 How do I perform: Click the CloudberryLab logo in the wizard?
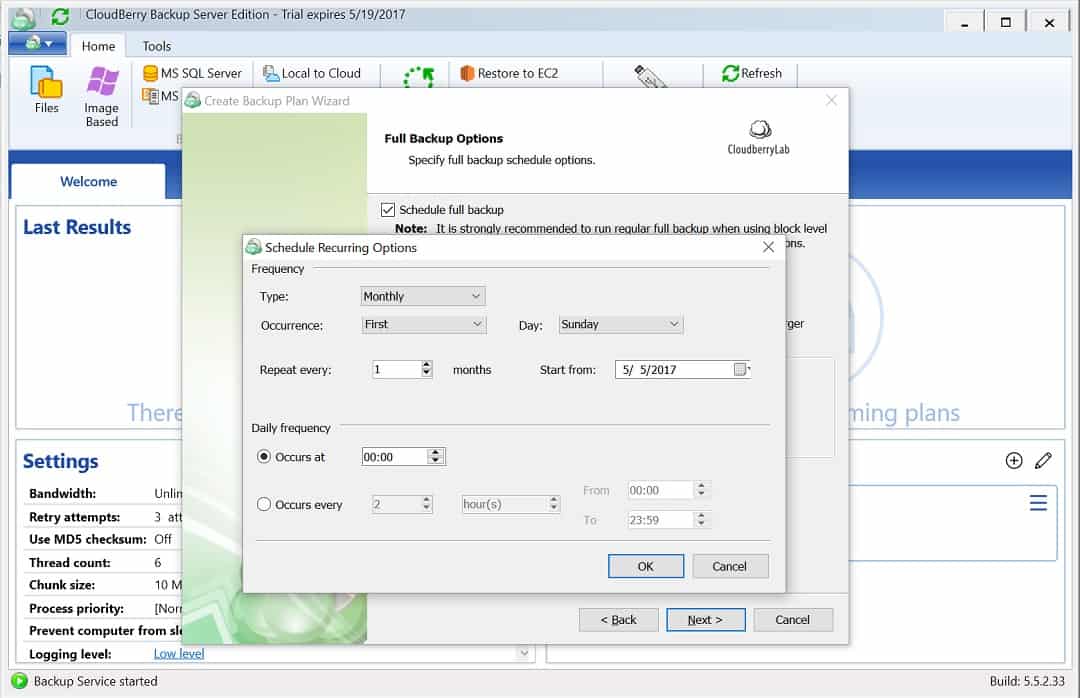(758, 137)
